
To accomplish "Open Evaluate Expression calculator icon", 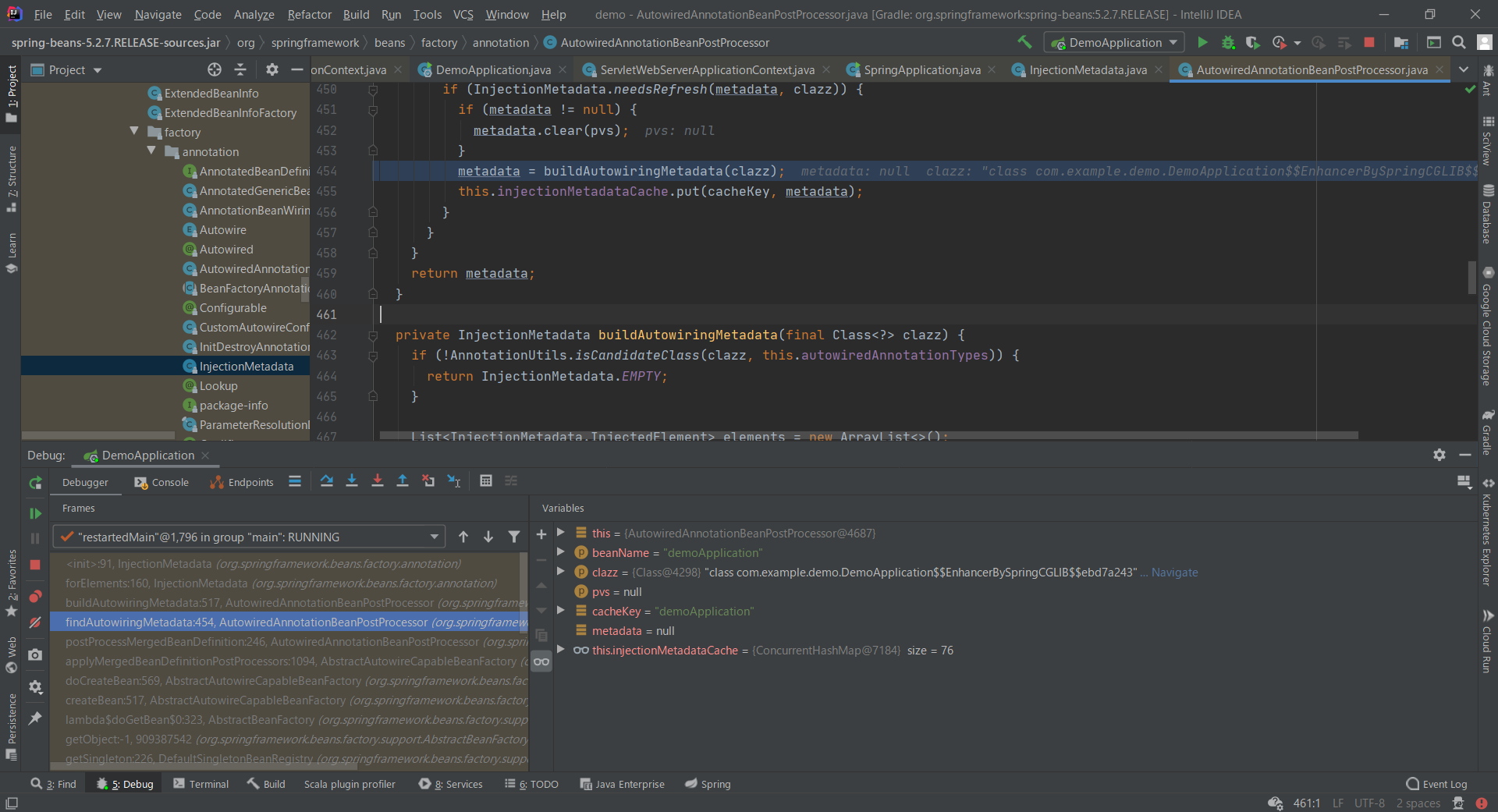I will pos(485,481).
